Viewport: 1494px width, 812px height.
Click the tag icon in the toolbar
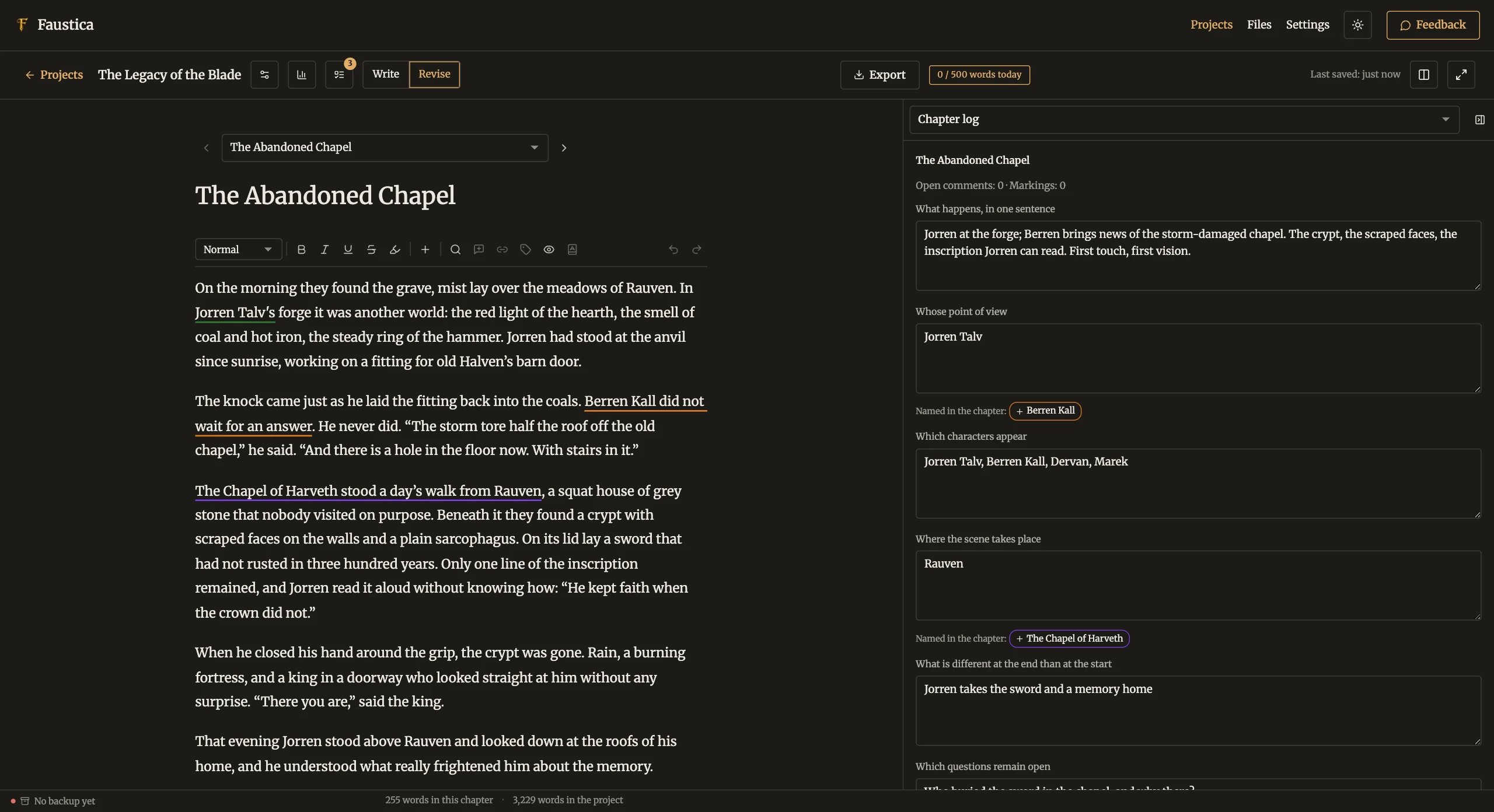(x=525, y=250)
